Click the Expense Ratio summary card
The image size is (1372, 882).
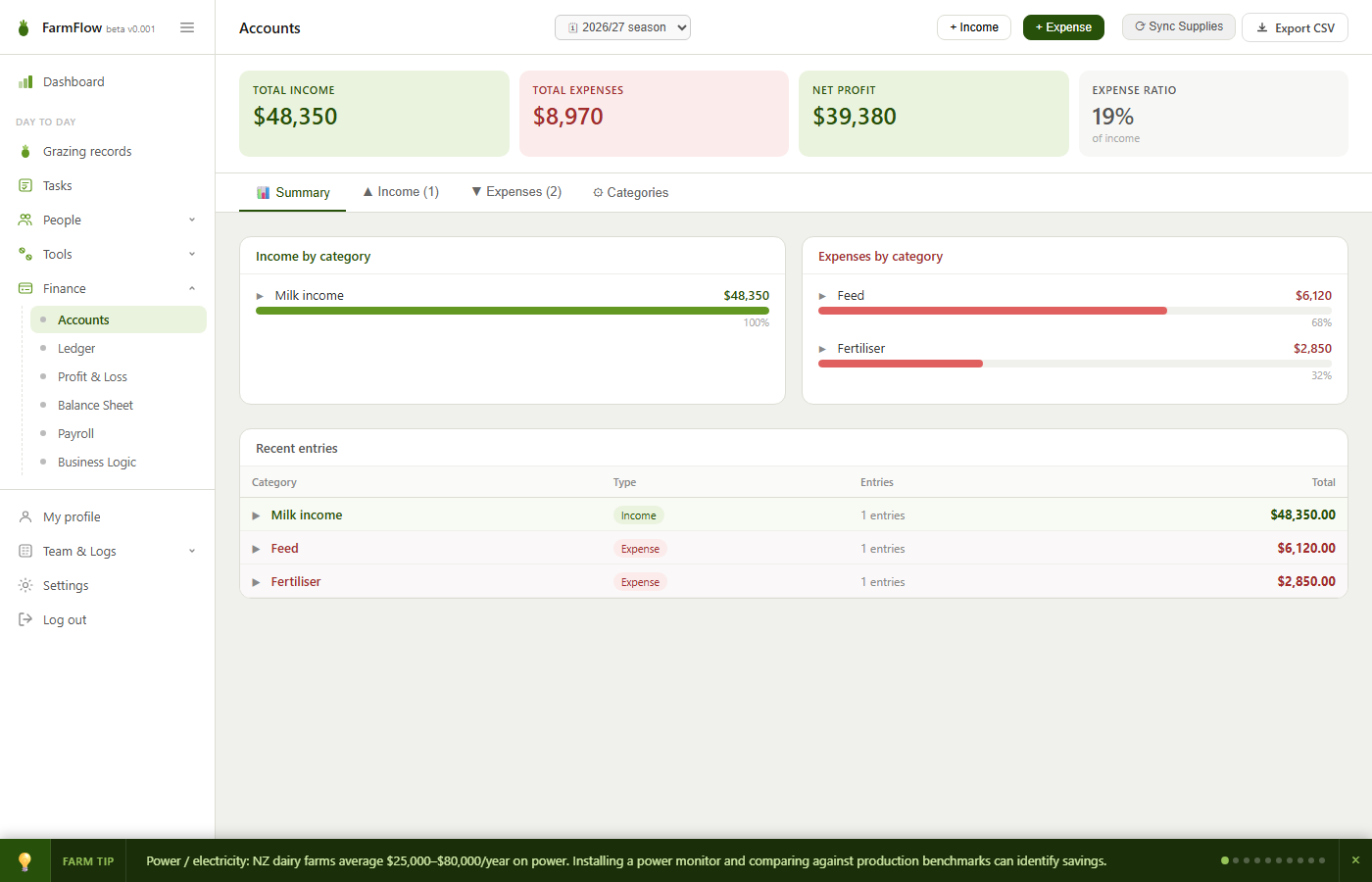point(1213,114)
